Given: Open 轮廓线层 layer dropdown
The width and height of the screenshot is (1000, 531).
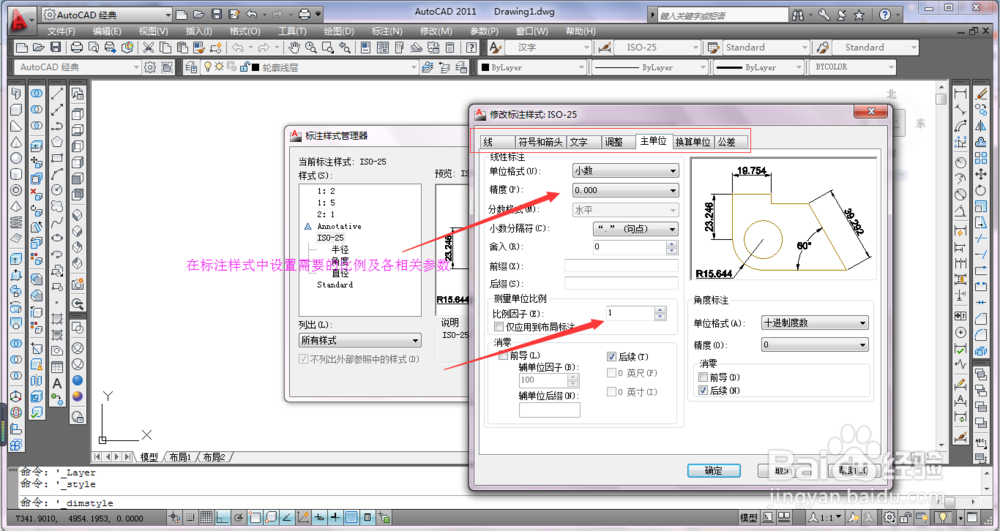Looking at the screenshot, I should point(308,67).
